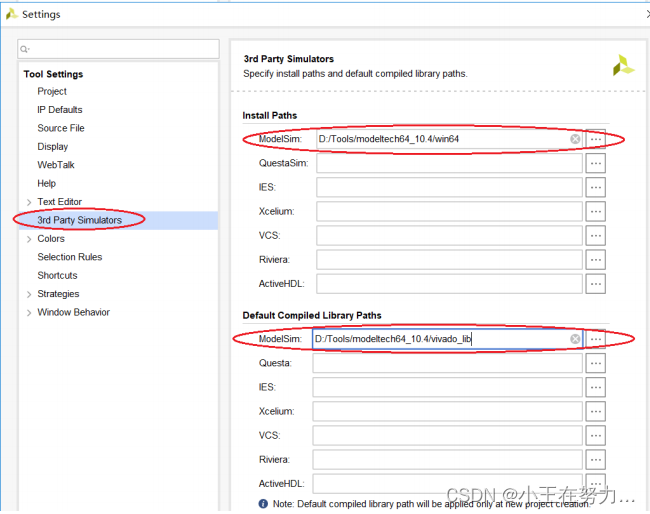The image size is (650, 514).
Task: Browse for IES install path
Action: (x=595, y=187)
